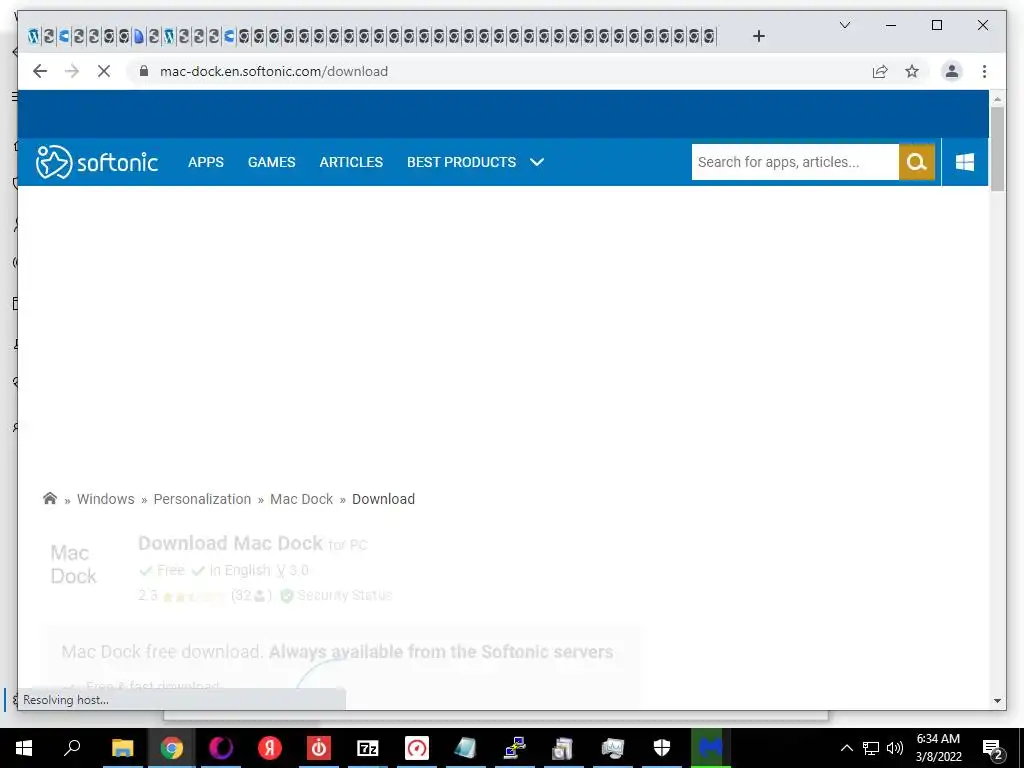
Task: Follow the Windows breadcrumb link
Action: [106, 499]
